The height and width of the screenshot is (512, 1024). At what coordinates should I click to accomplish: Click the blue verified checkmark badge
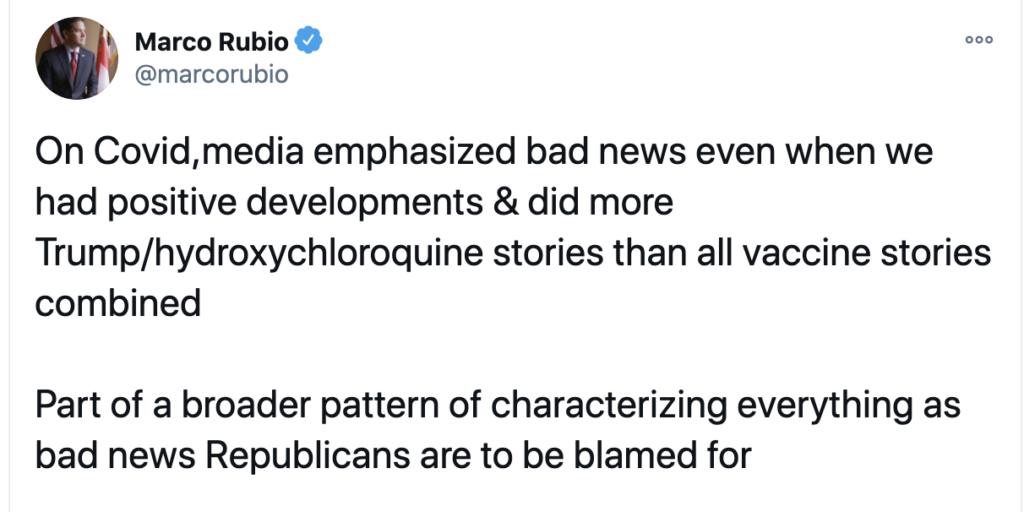click(x=312, y=41)
